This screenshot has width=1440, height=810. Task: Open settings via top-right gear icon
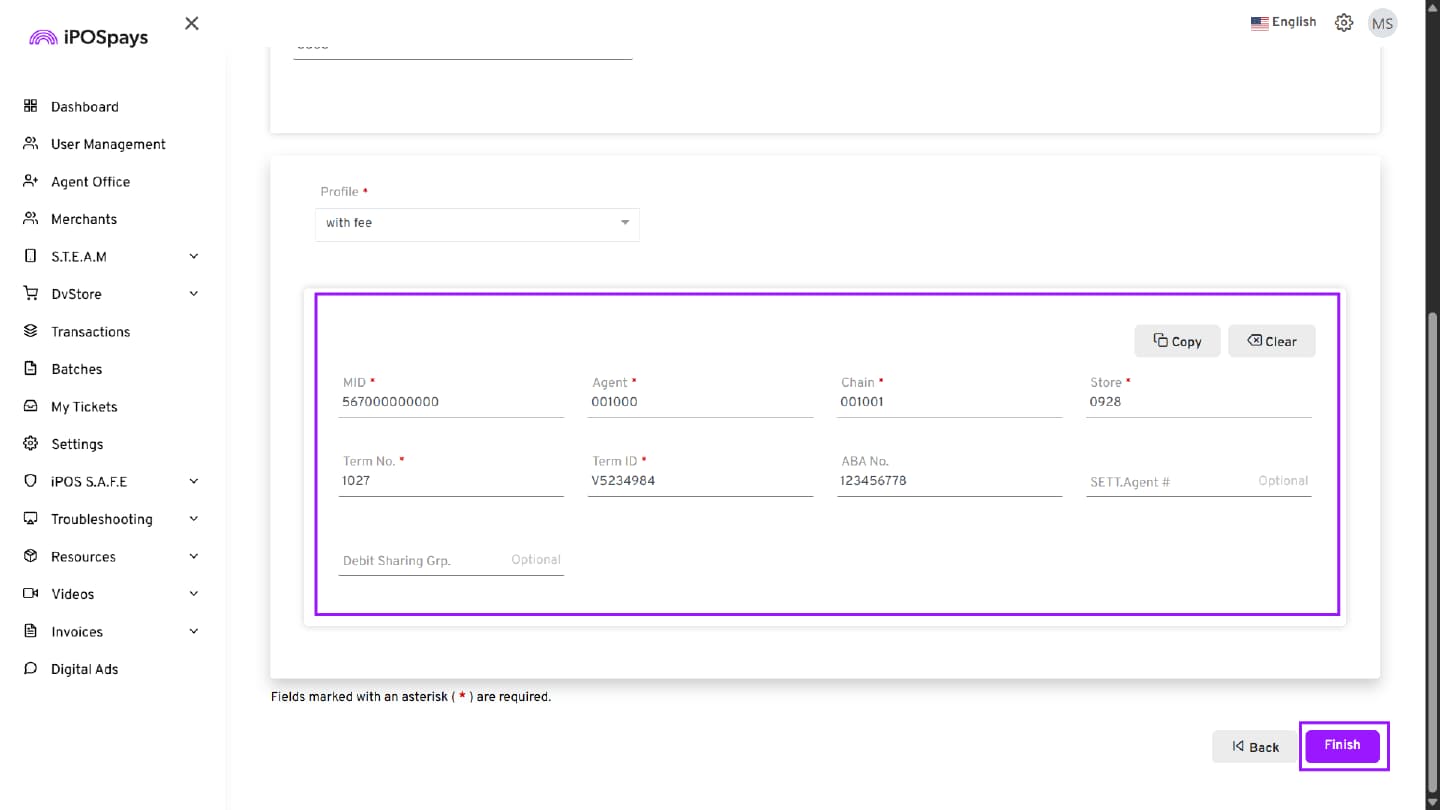1344,23
